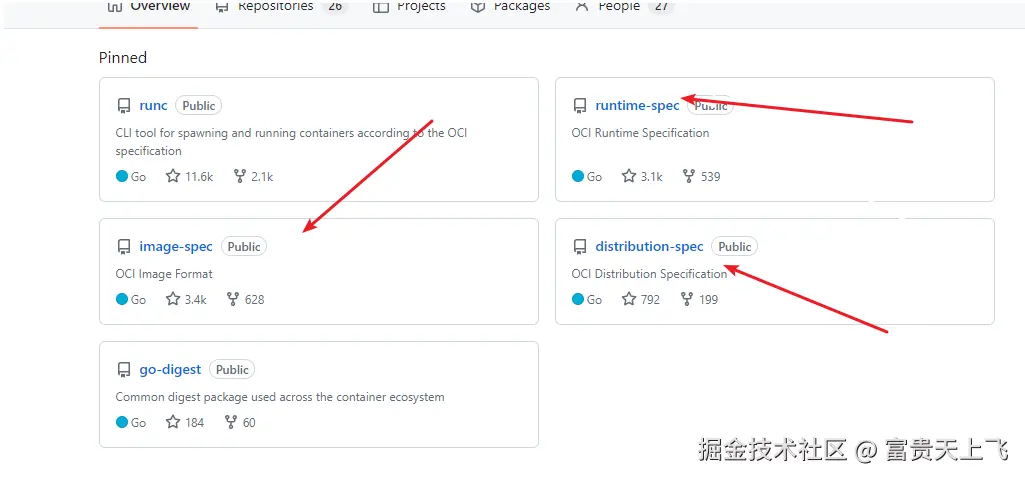
Task: Open the go-digest repository link
Action: coord(170,369)
